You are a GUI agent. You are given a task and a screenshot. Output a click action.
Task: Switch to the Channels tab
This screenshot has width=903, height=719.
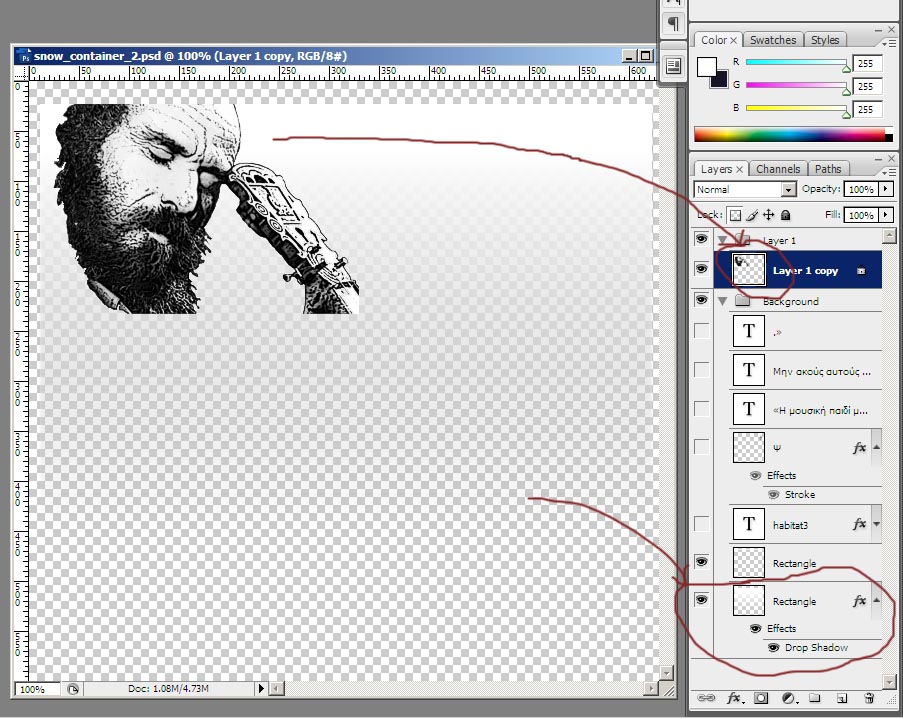click(776, 169)
